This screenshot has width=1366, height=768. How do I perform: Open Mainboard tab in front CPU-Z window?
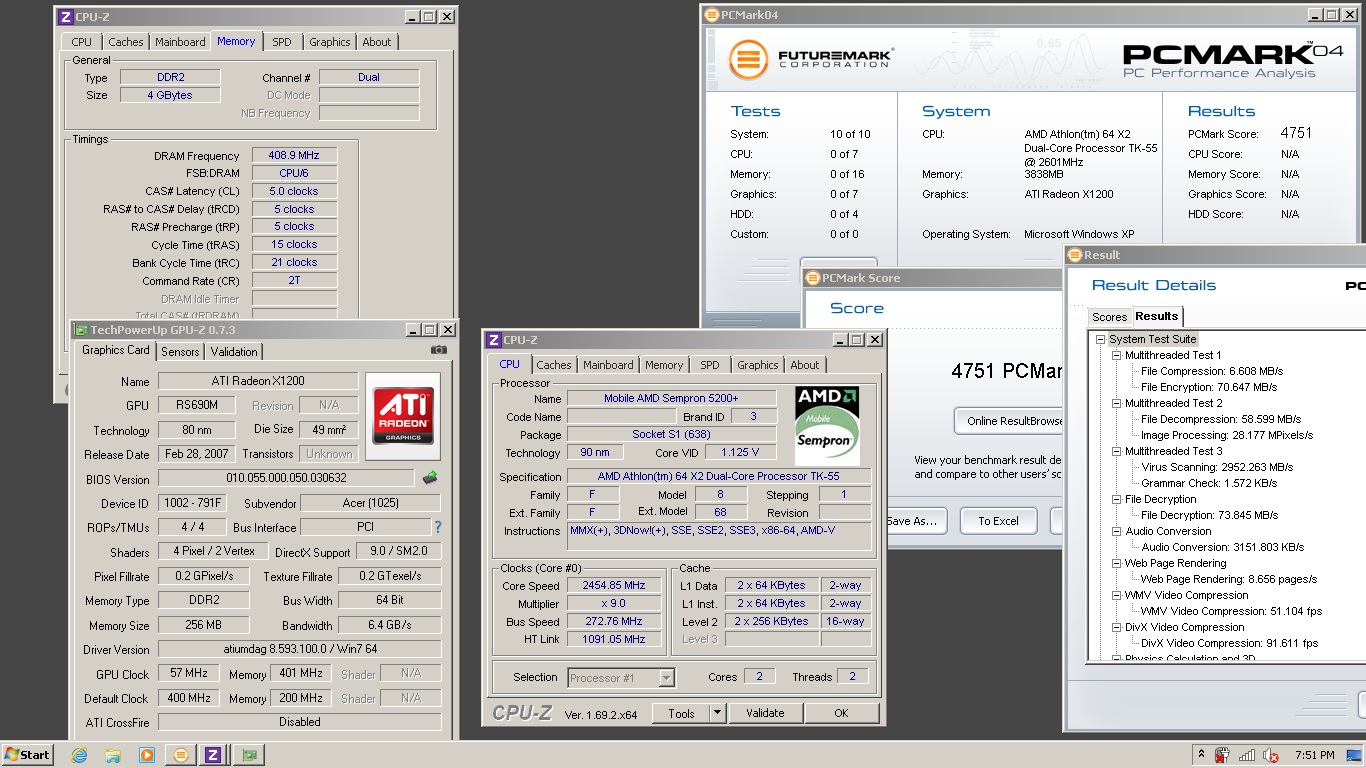608,365
